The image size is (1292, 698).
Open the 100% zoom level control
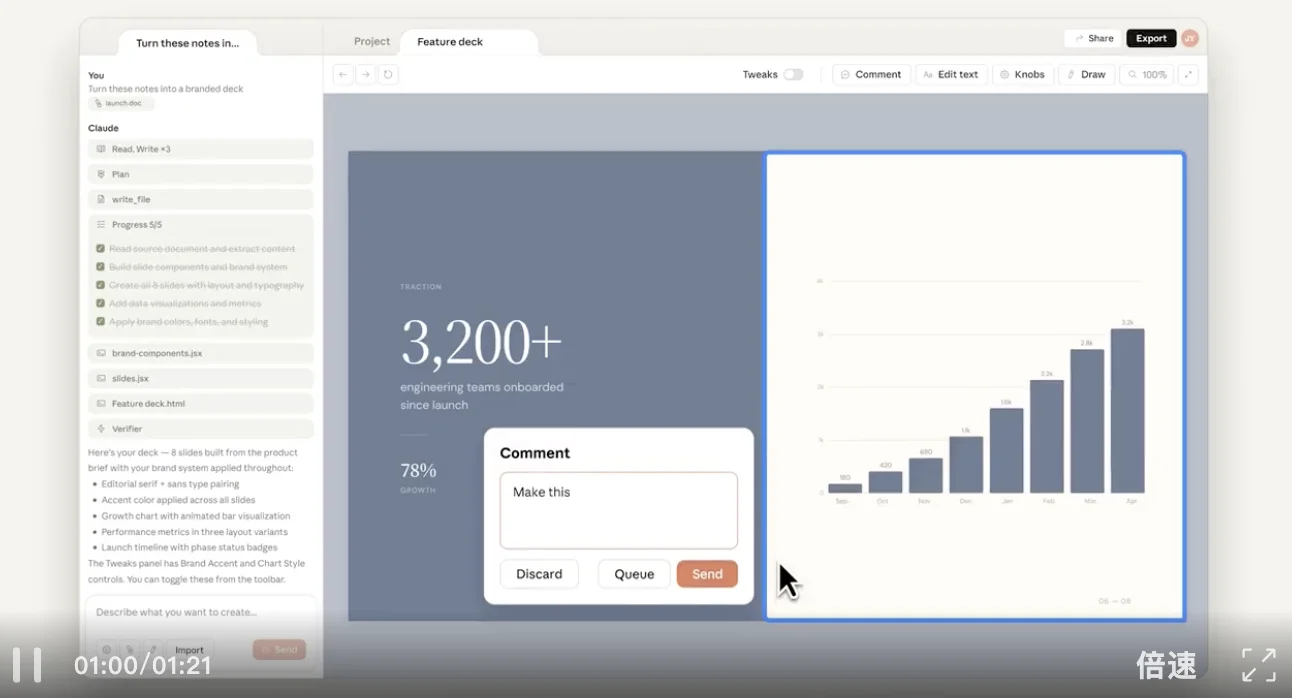tap(1146, 74)
